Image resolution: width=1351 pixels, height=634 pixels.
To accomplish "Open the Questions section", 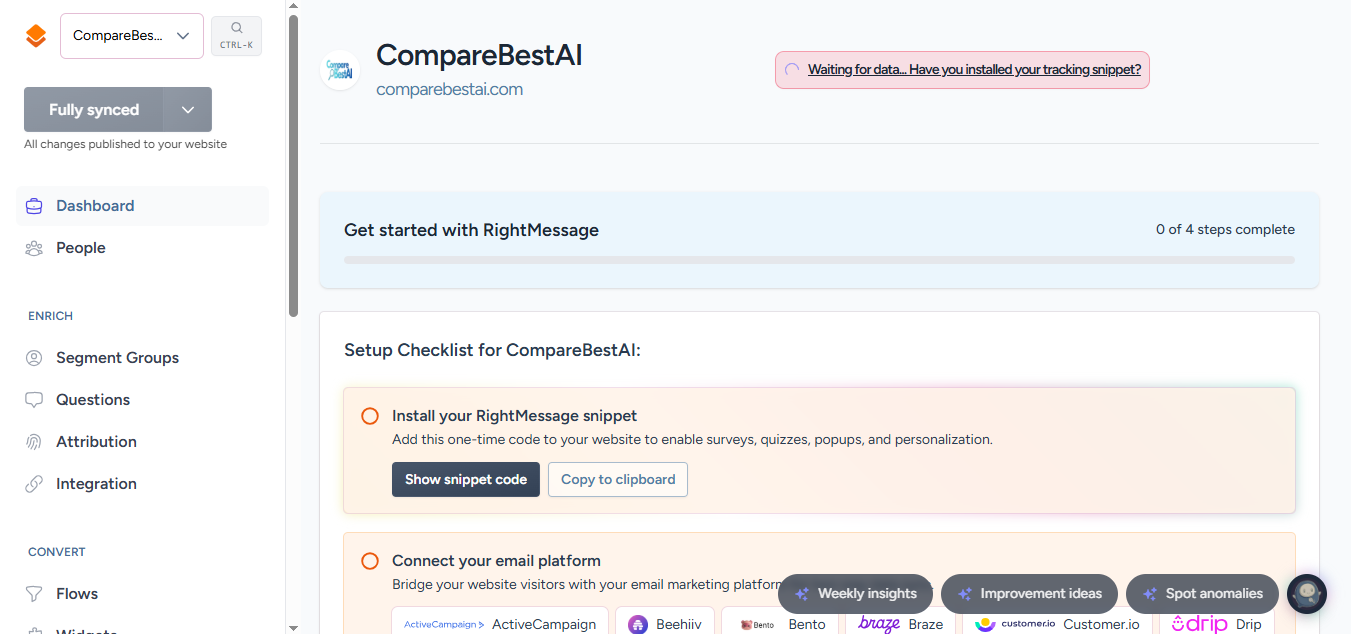I will tap(142, 400).
